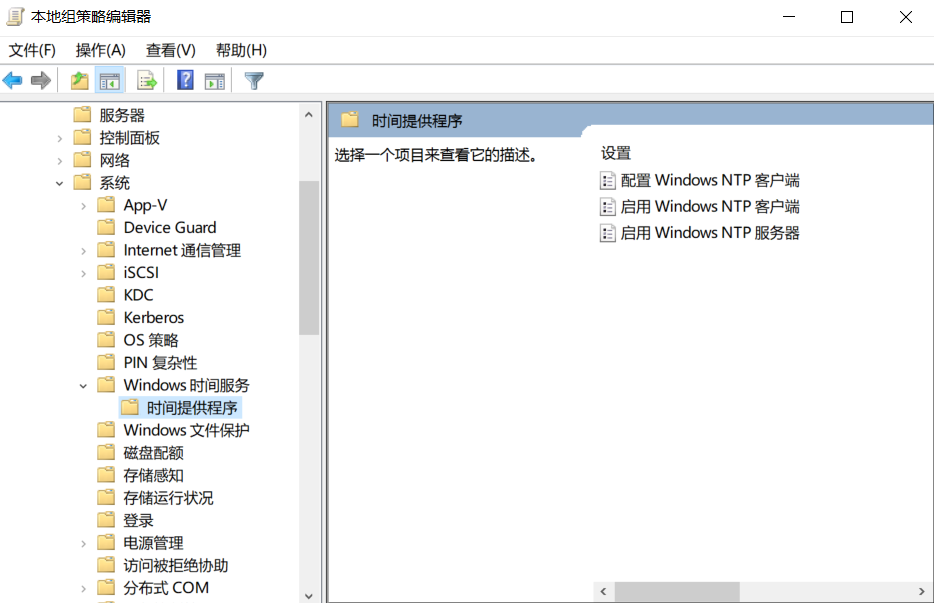The height and width of the screenshot is (603, 934).
Task: Select 分布式 COM in the tree
Action: [166, 588]
